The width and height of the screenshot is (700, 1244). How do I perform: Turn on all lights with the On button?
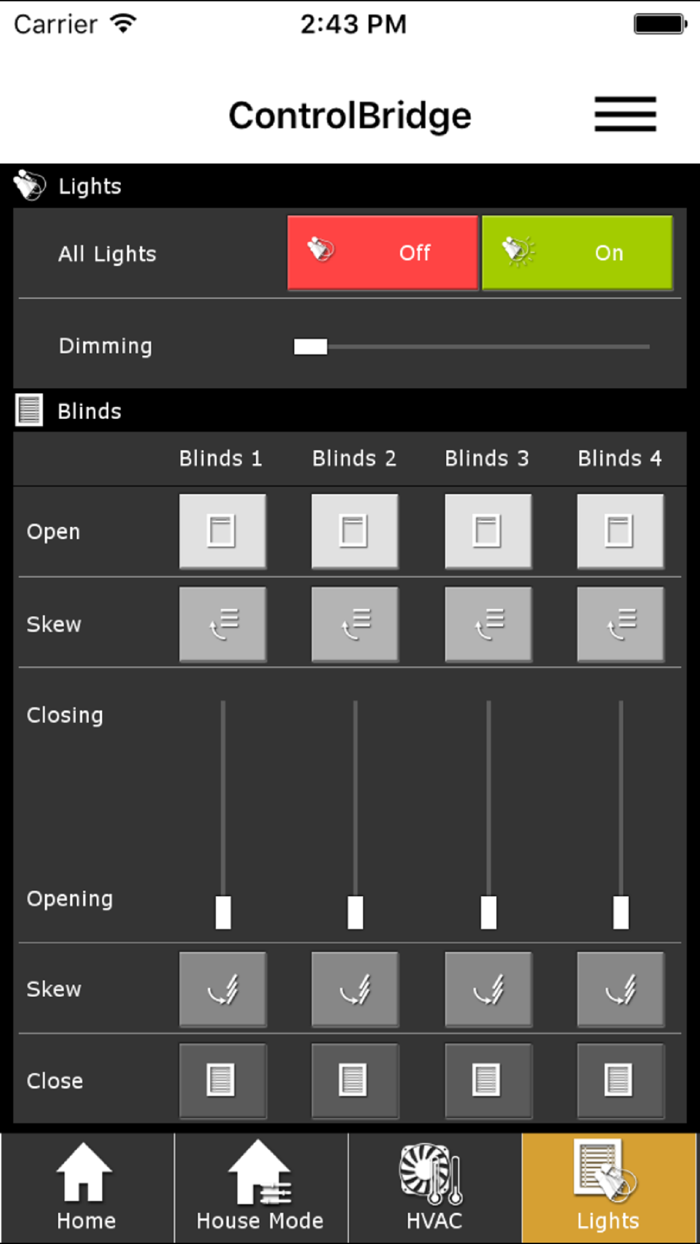pos(577,253)
